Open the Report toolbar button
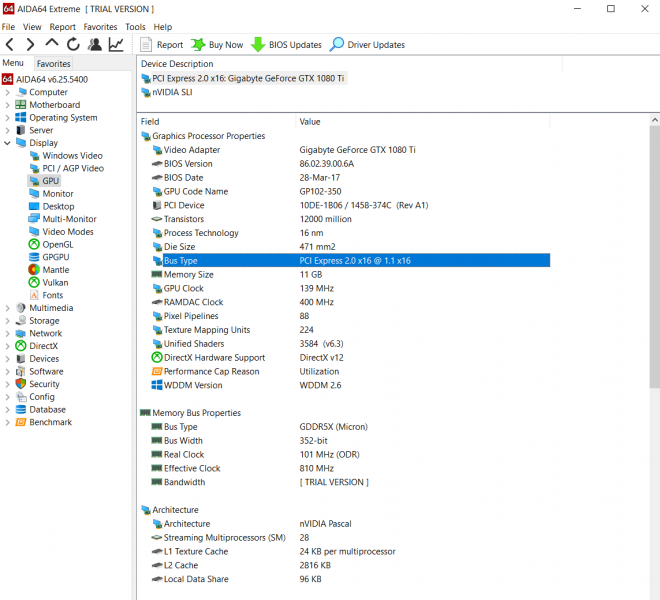The height and width of the screenshot is (600, 660). tap(161, 45)
